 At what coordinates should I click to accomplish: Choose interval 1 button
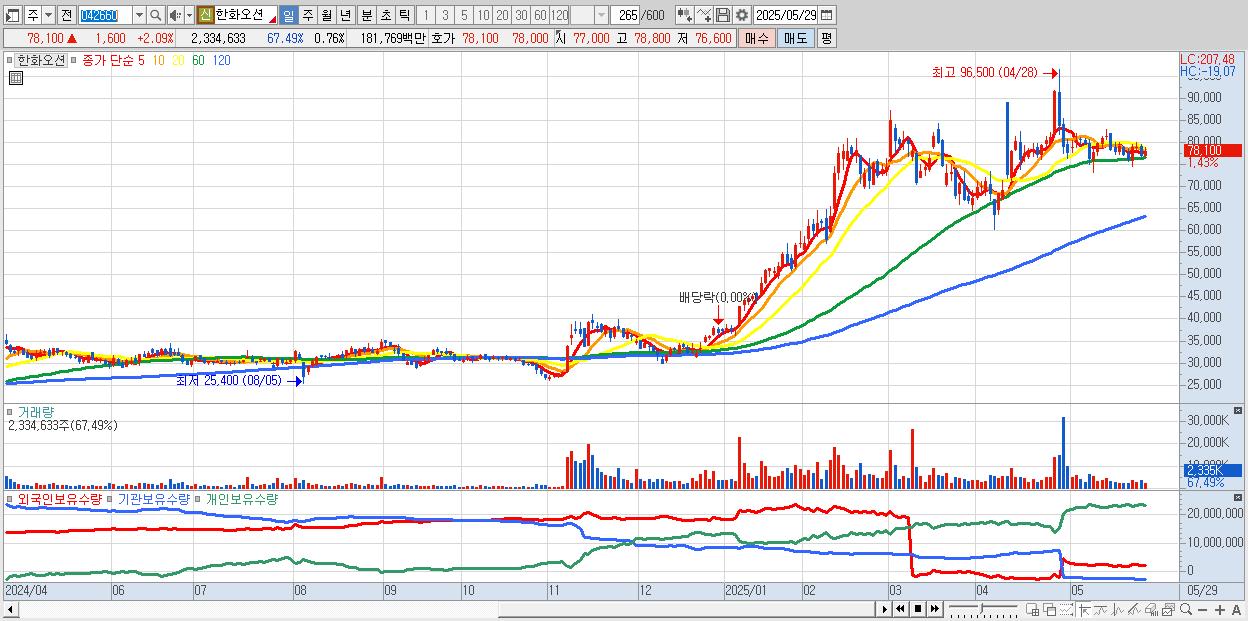(426, 15)
